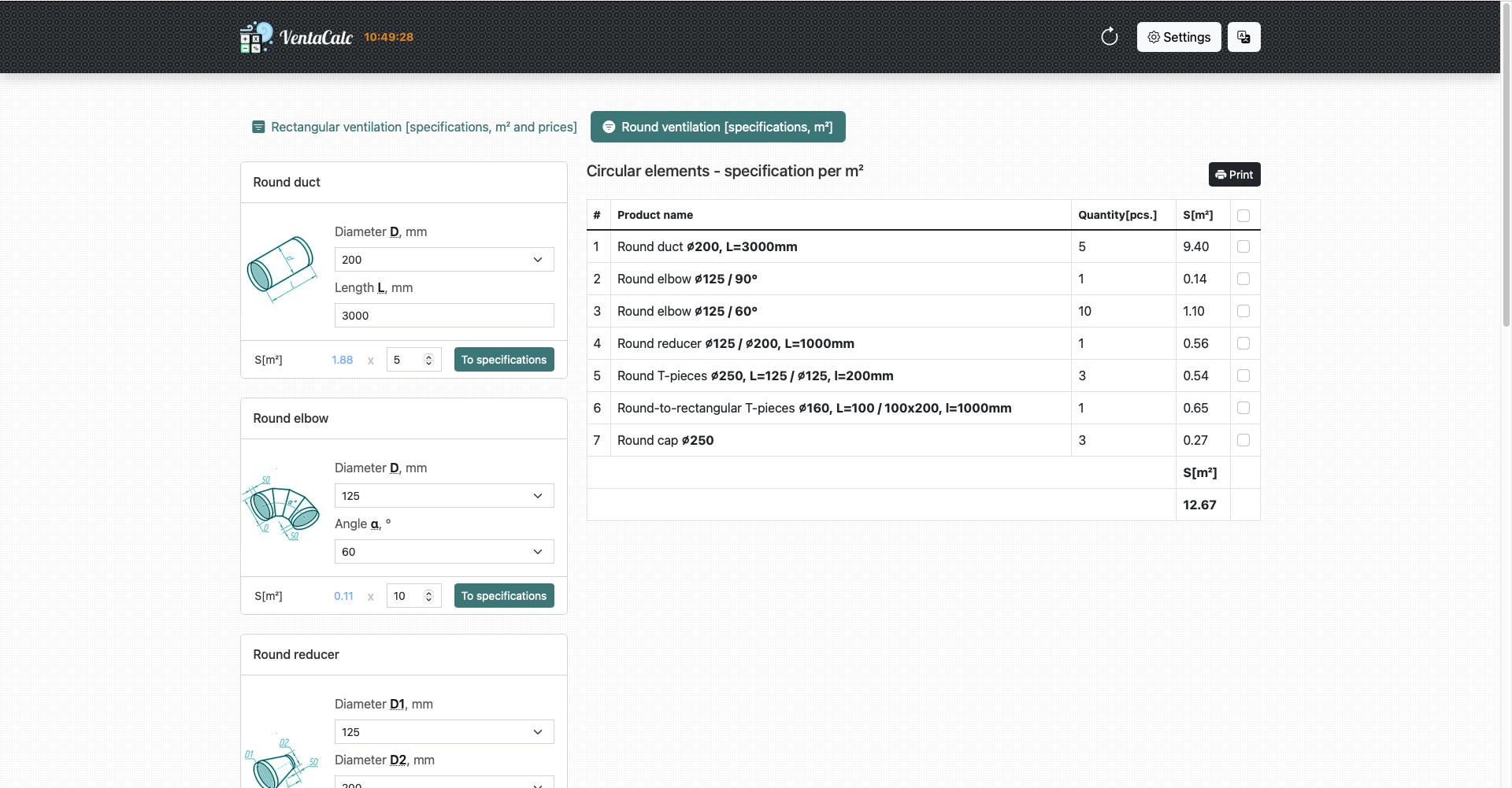Click the round duct icon on active tab

click(x=609, y=127)
